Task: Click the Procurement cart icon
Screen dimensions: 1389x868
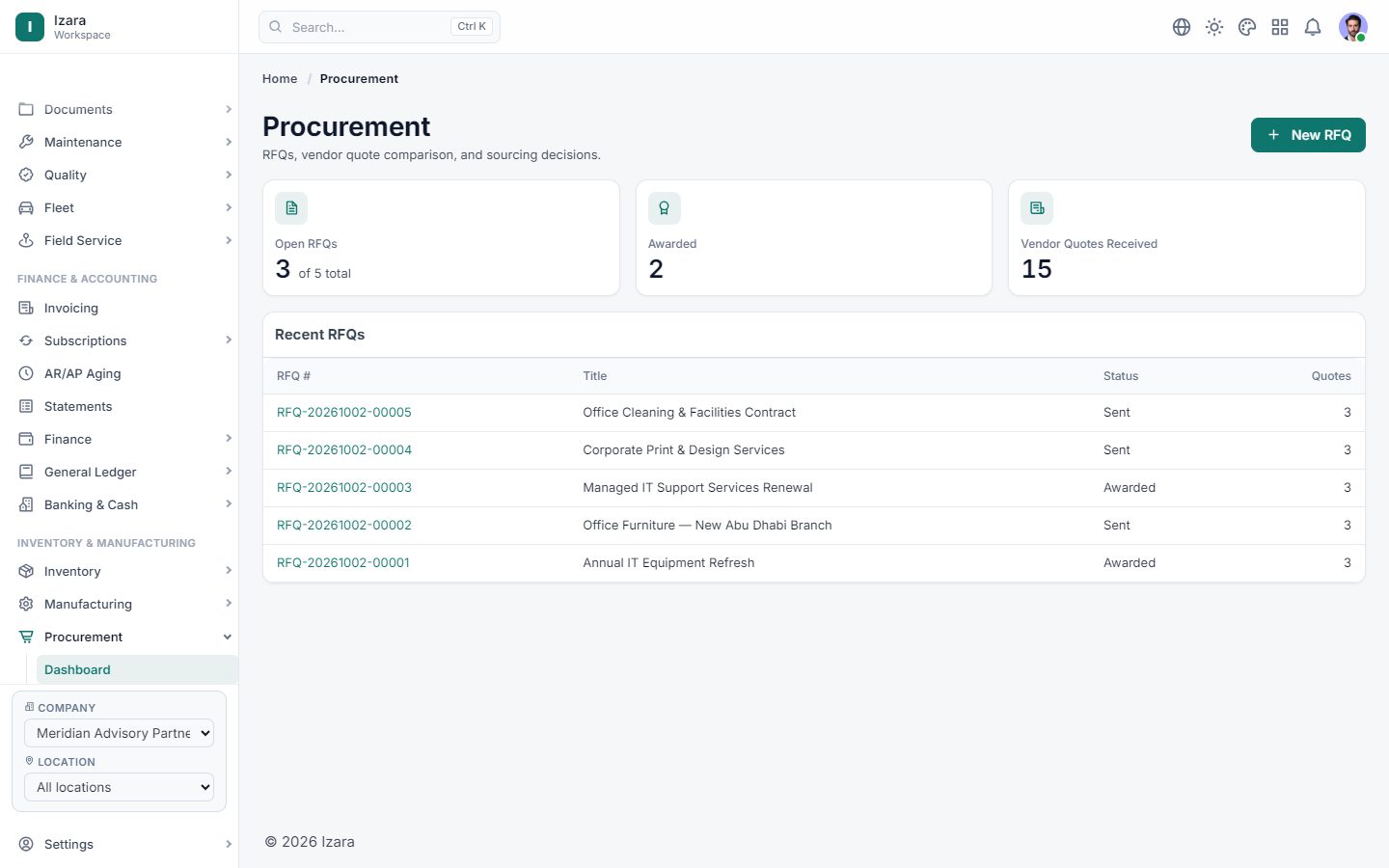Action: (26, 637)
